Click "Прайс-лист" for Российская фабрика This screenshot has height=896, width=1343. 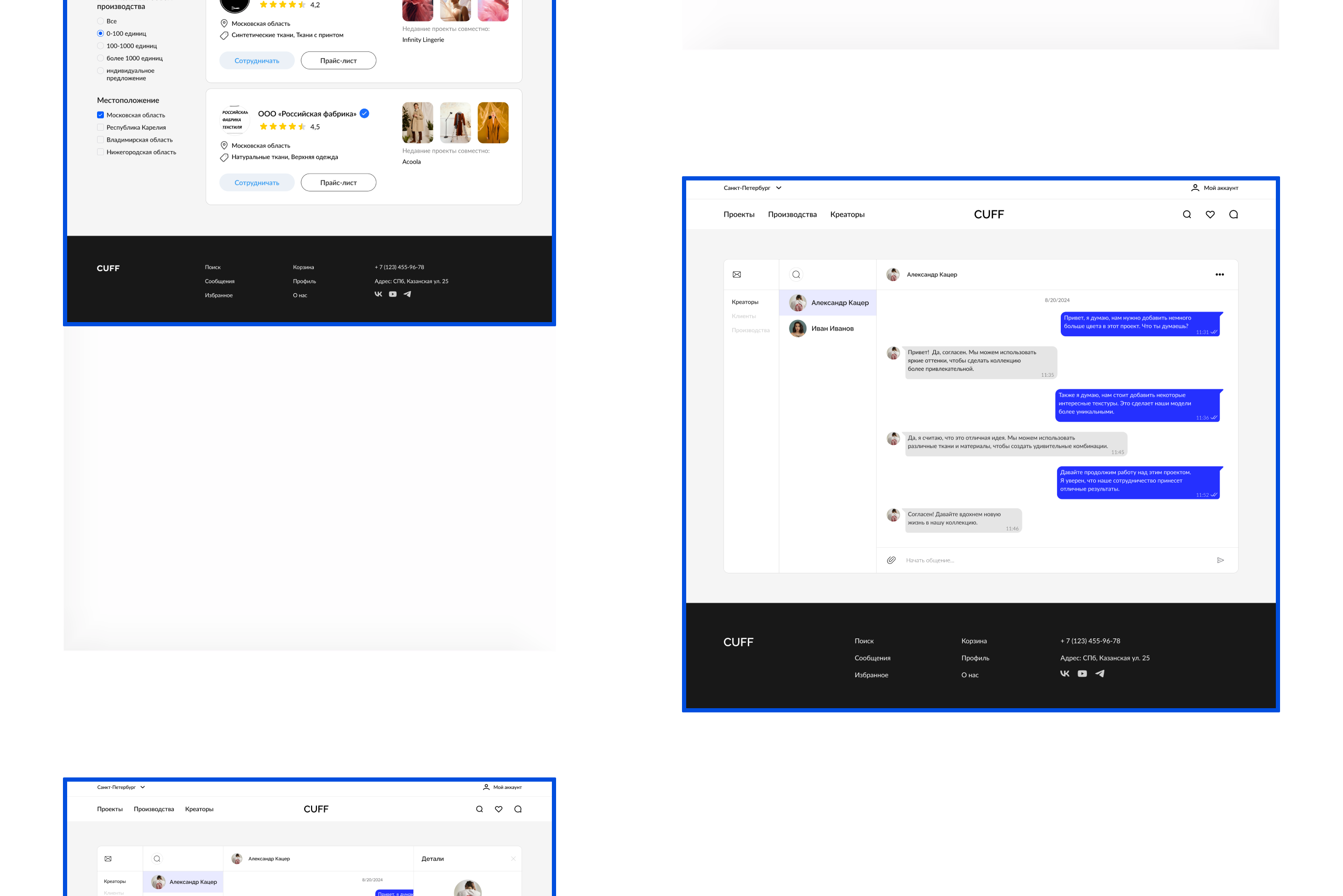(x=338, y=183)
